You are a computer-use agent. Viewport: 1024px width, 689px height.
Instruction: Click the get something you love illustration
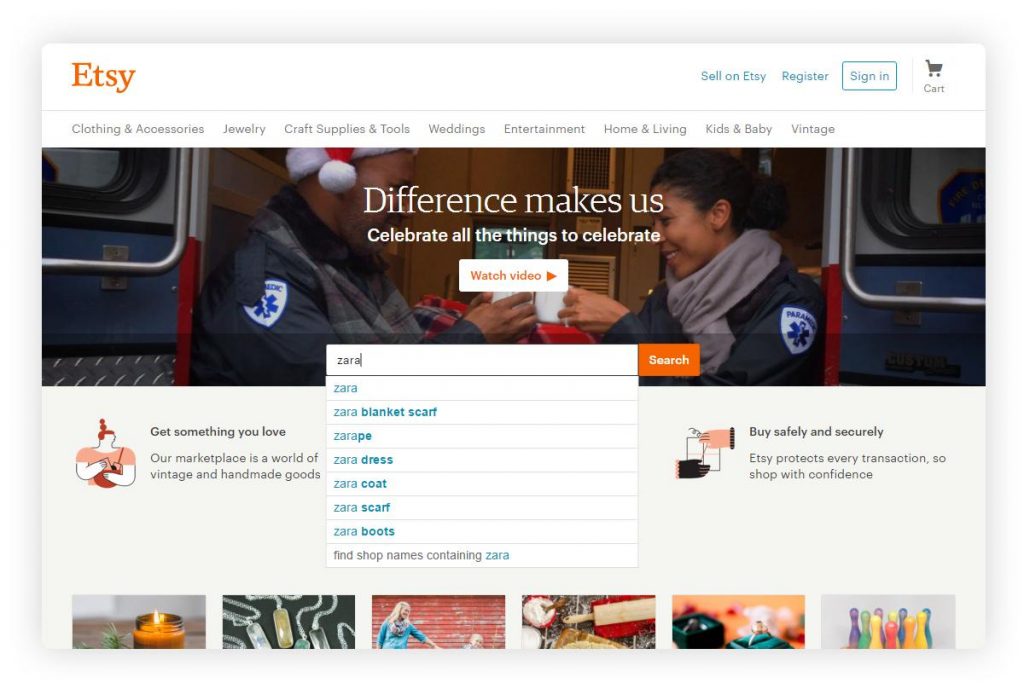(x=106, y=454)
